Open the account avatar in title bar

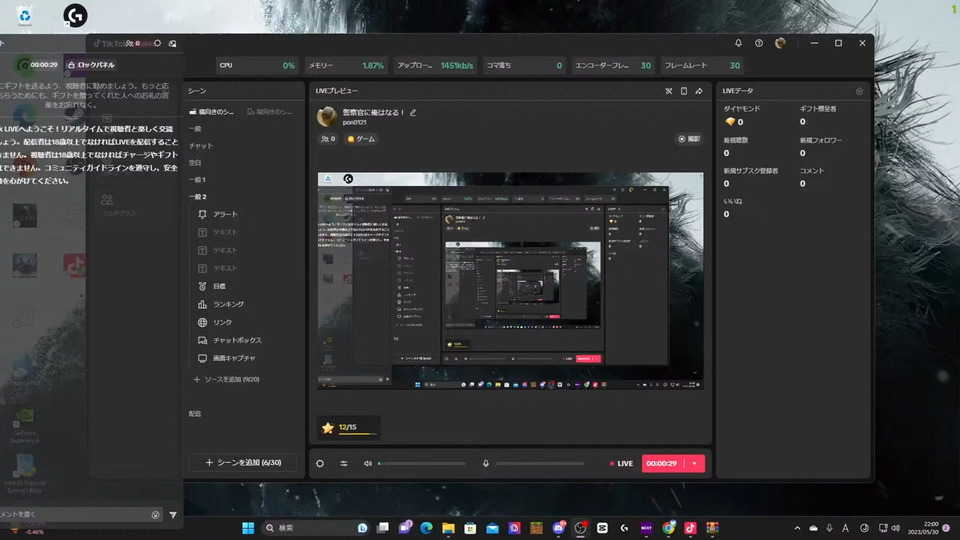[x=780, y=43]
